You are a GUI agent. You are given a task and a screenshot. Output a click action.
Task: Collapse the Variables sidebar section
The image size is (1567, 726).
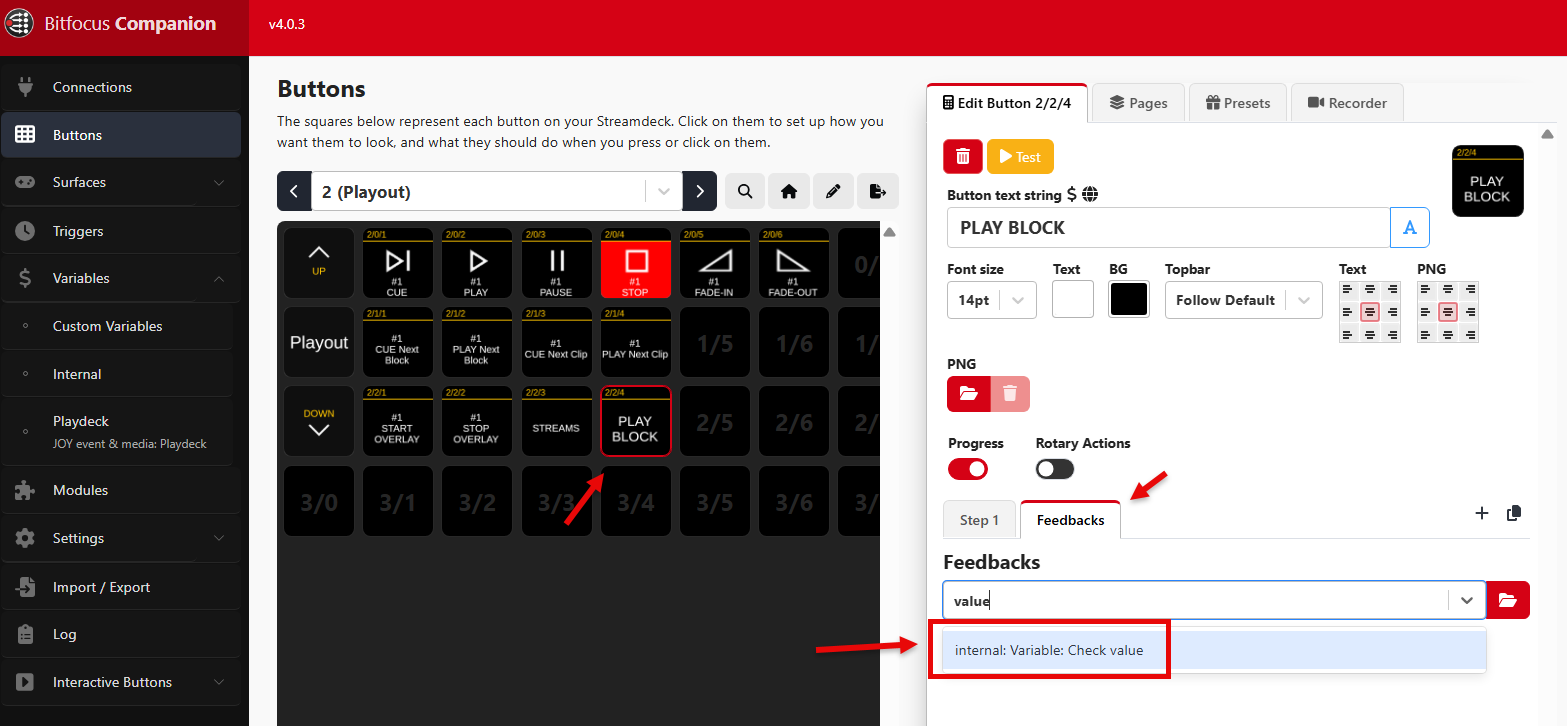[x=120, y=278]
